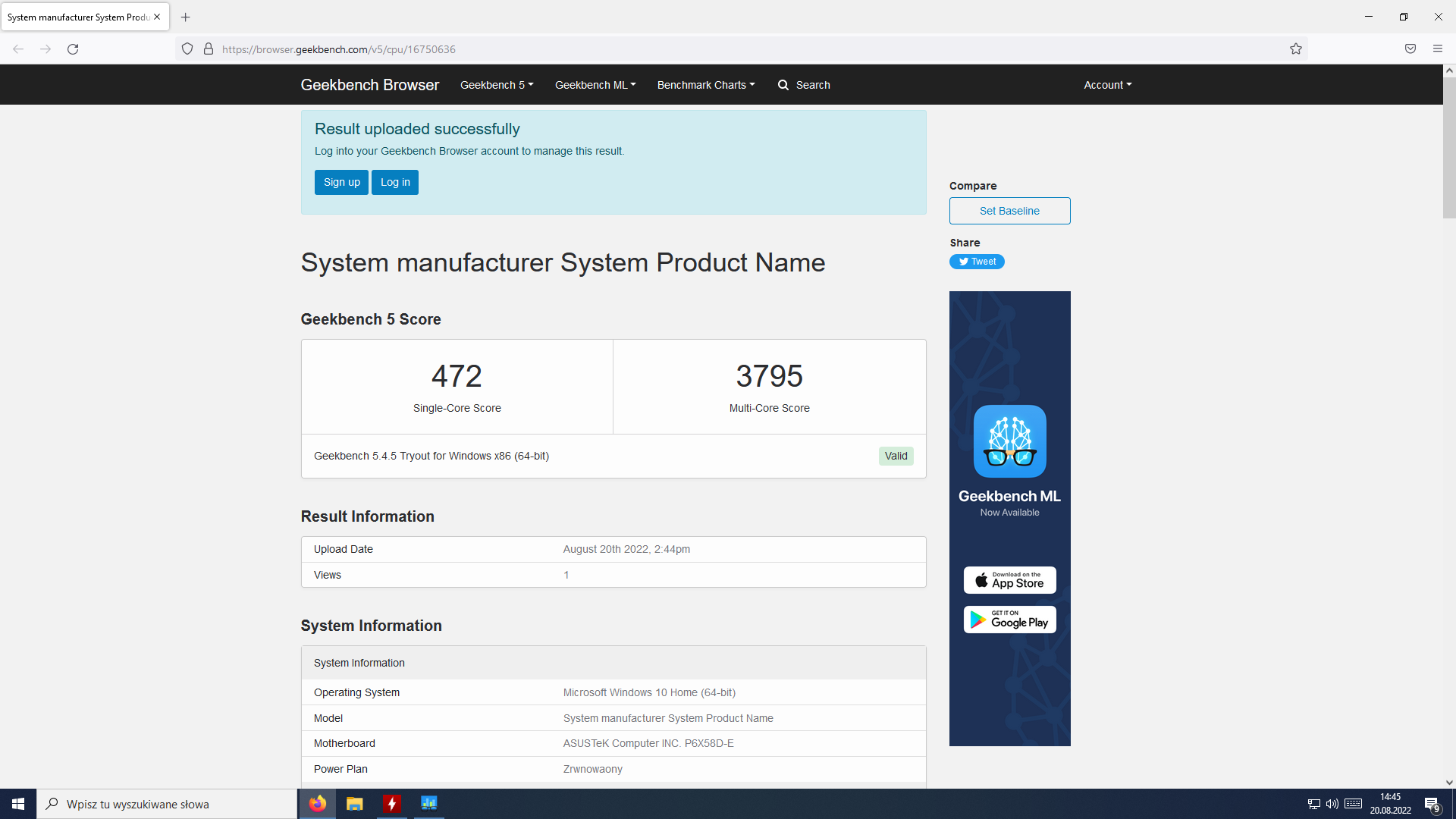Click the Result uploaded successfully heading
1456x819 pixels.
[417, 129]
